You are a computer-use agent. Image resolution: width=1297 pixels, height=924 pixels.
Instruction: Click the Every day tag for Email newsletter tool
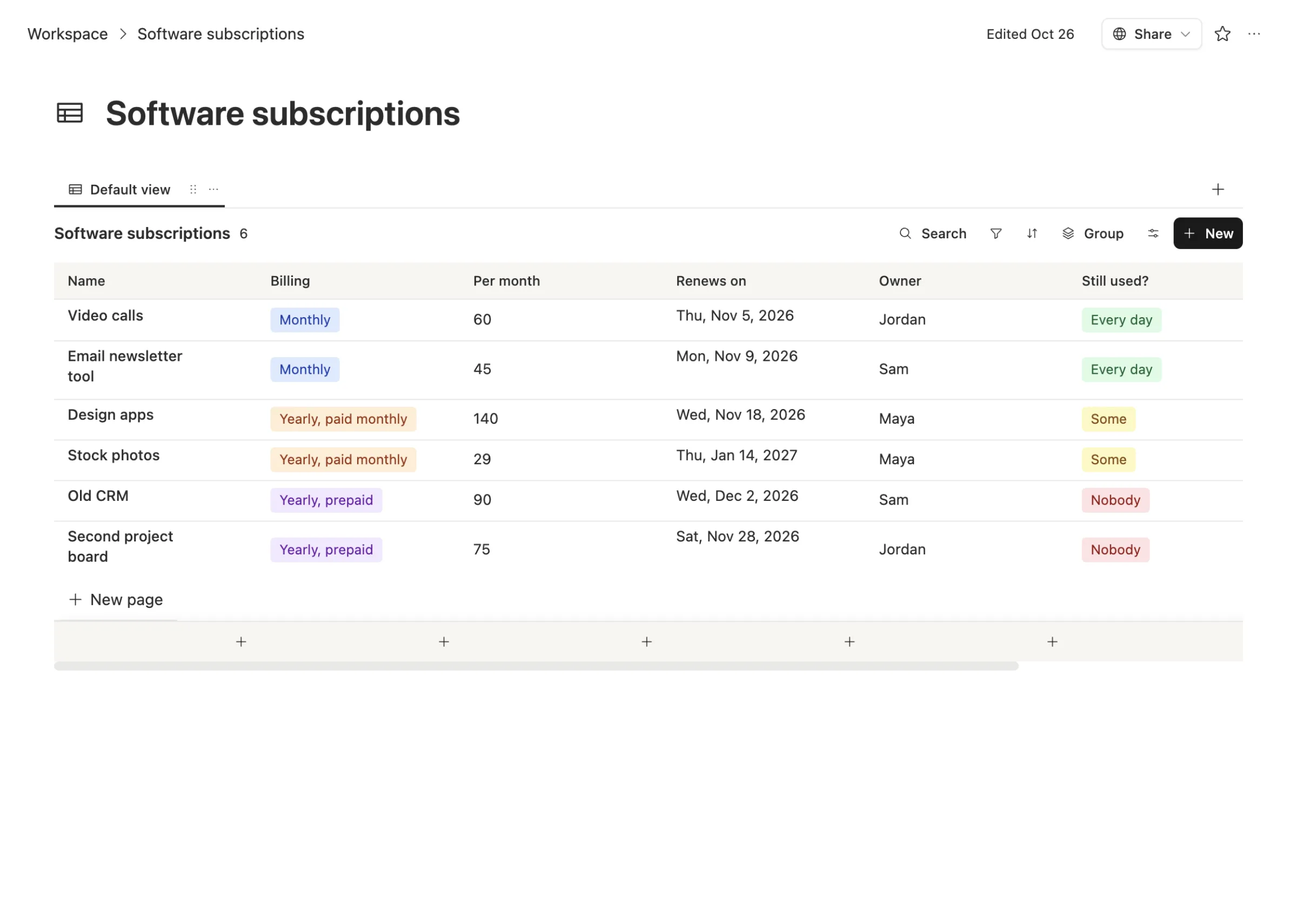[1121, 369]
